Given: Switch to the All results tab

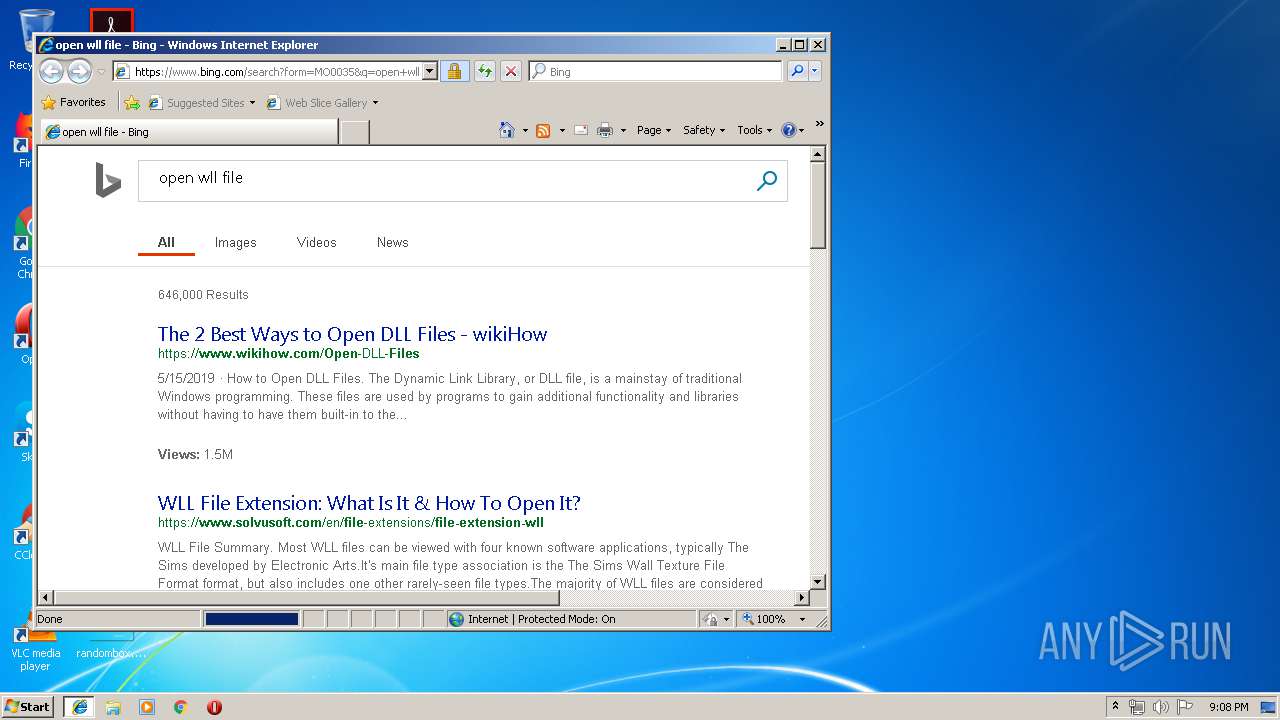Looking at the screenshot, I should pos(166,242).
